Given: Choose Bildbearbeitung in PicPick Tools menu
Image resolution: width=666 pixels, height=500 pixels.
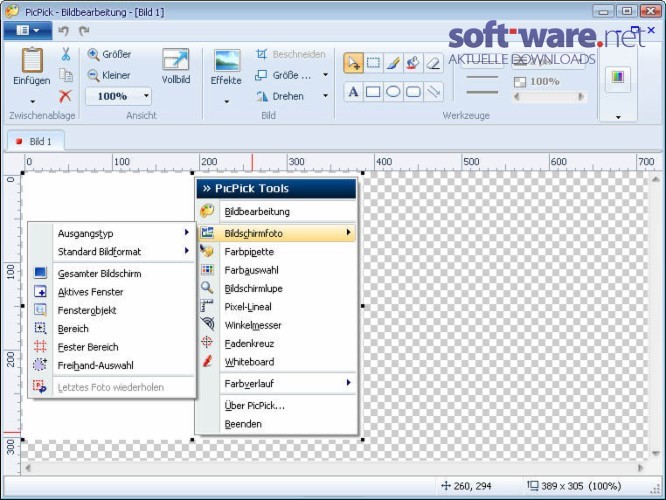Looking at the screenshot, I should click(276, 212).
